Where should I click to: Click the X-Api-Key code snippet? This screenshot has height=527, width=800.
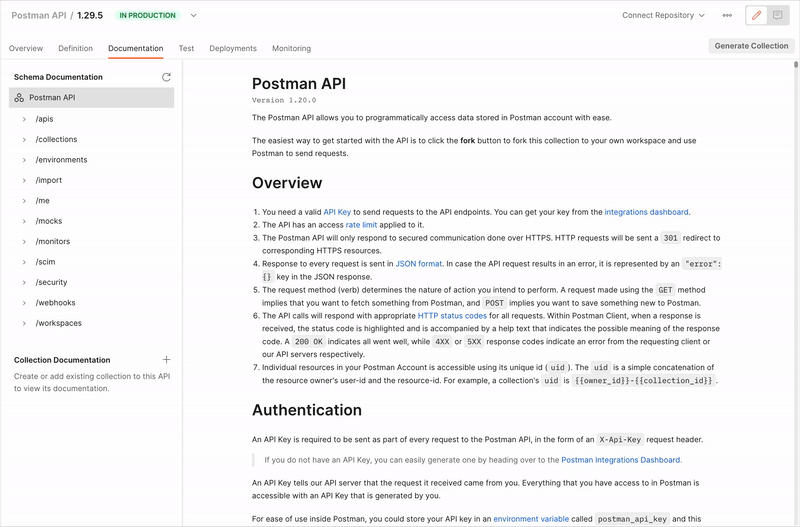tap(620, 440)
